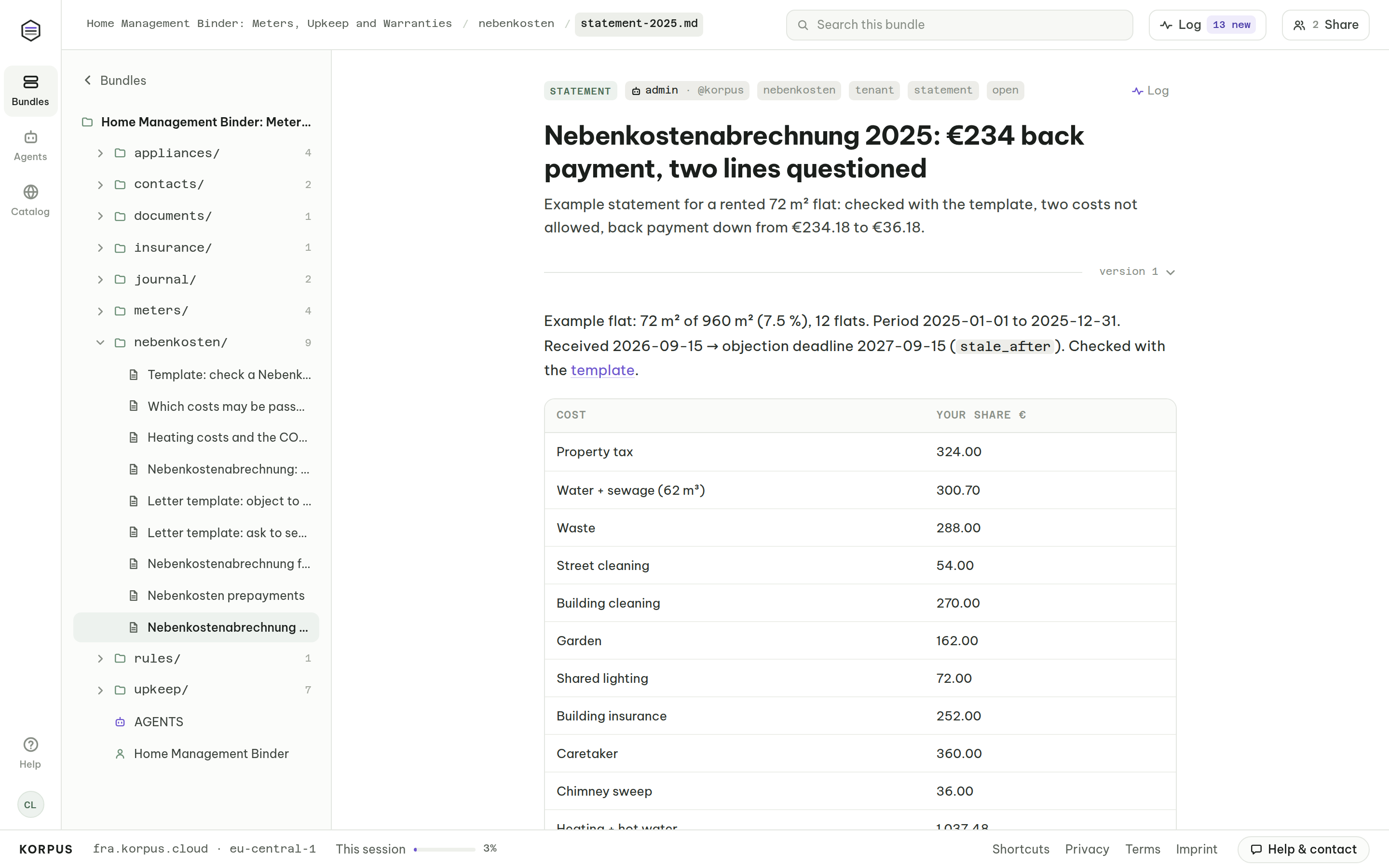The width and height of the screenshot is (1389, 868).
Task: Expand the upkeep/ folder
Action: click(x=196, y=690)
